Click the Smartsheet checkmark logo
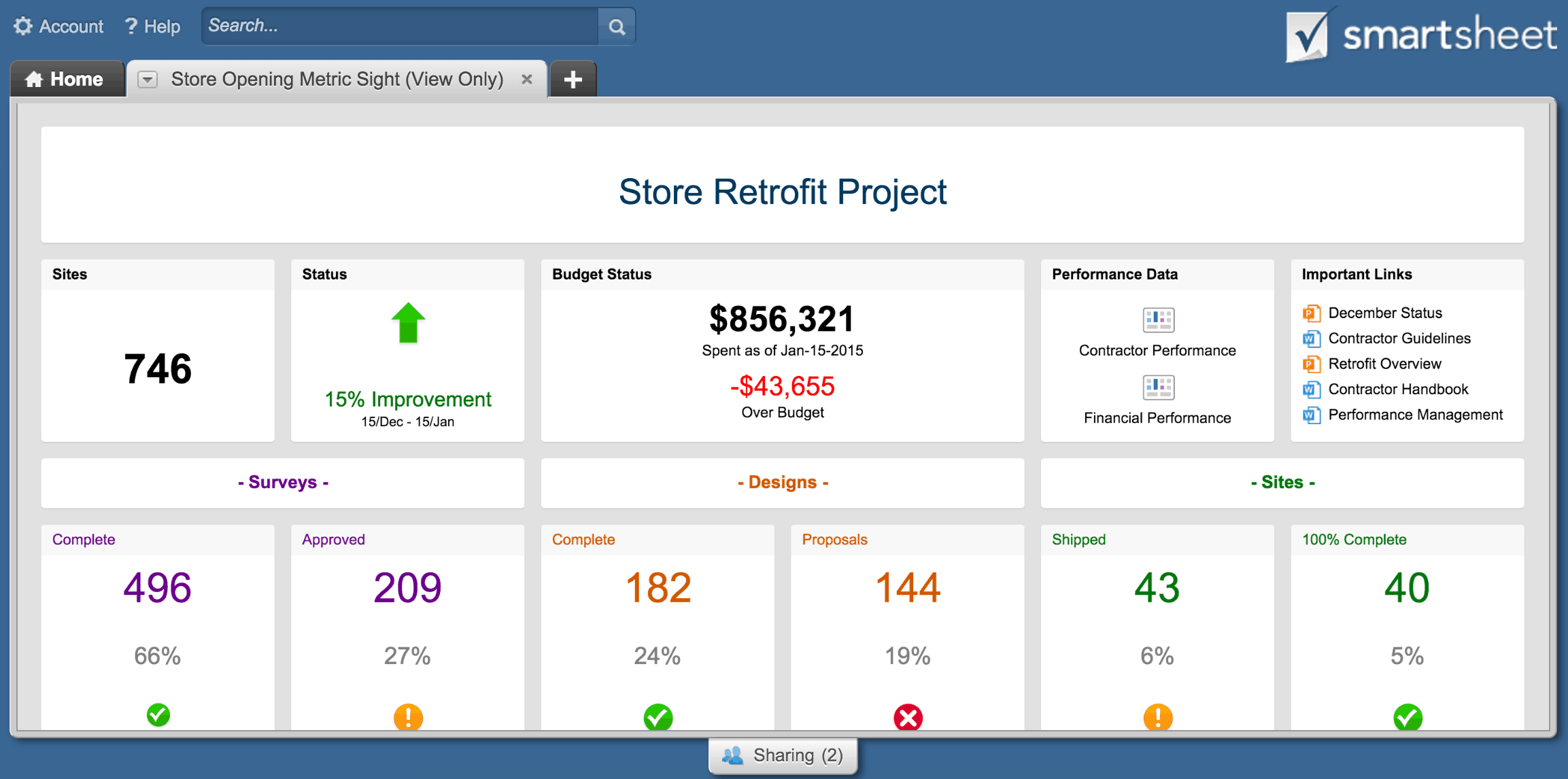Image resolution: width=1568 pixels, height=779 pixels. (x=1308, y=33)
